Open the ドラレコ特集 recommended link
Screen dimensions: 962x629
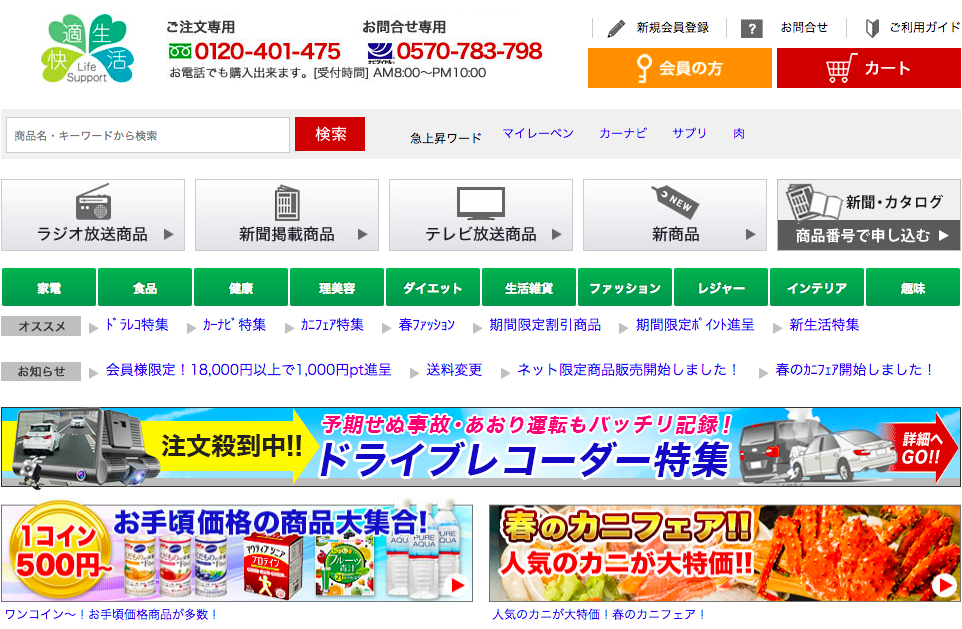(x=137, y=325)
